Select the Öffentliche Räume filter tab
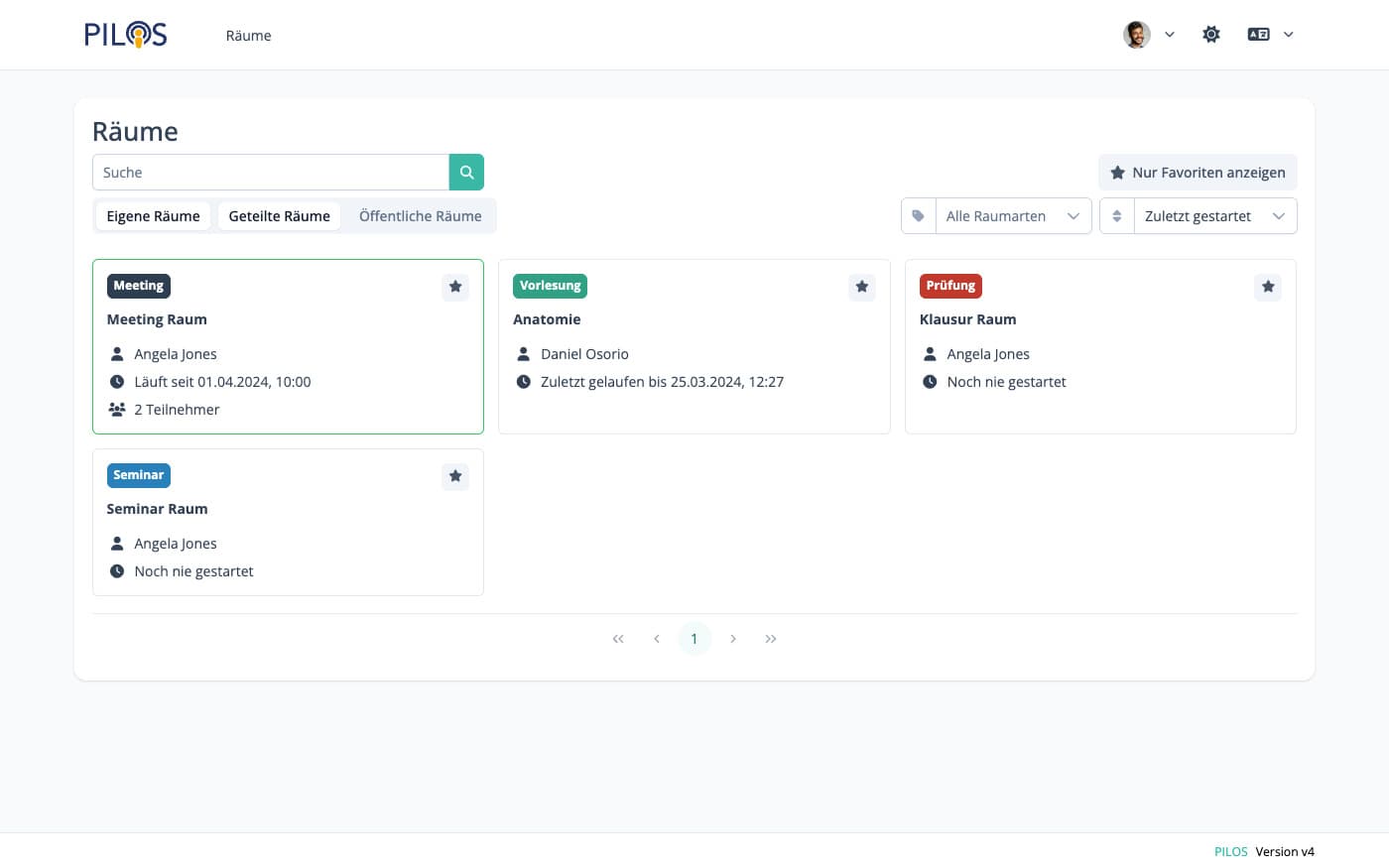This screenshot has height=868, width=1389. 420,216
